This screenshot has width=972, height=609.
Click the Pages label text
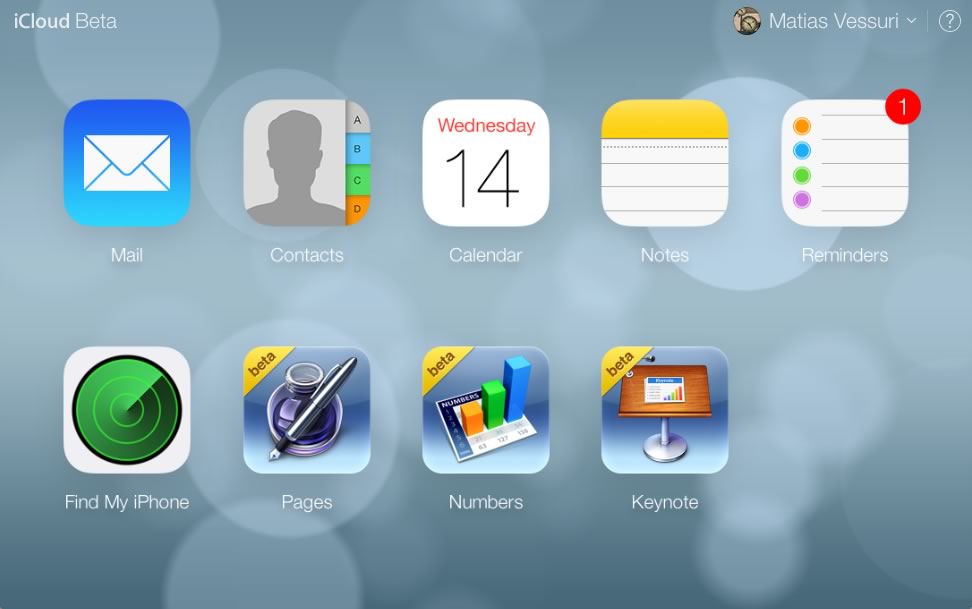[306, 502]
